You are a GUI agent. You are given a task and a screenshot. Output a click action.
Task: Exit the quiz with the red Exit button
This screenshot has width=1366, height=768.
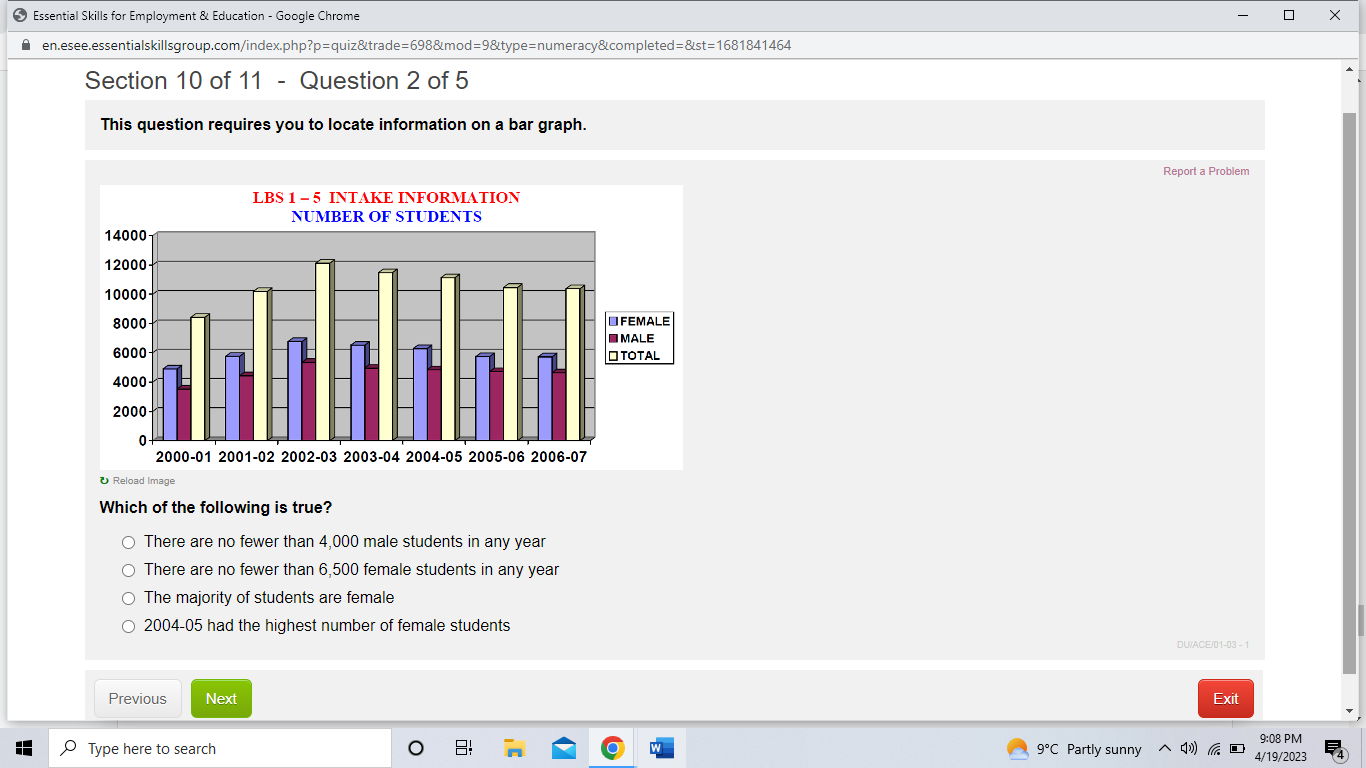pos(1226,699)
